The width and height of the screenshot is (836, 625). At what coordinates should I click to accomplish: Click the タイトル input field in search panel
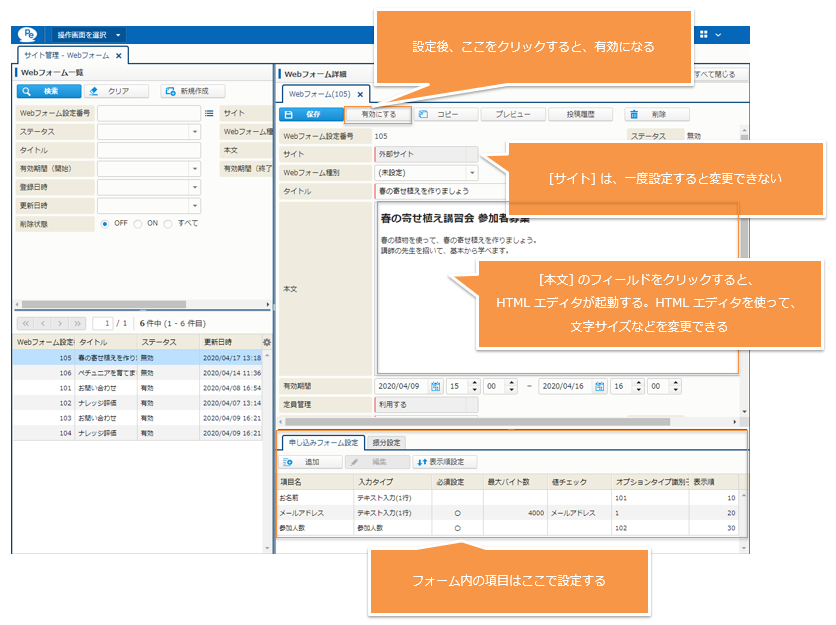click(148, 150)
